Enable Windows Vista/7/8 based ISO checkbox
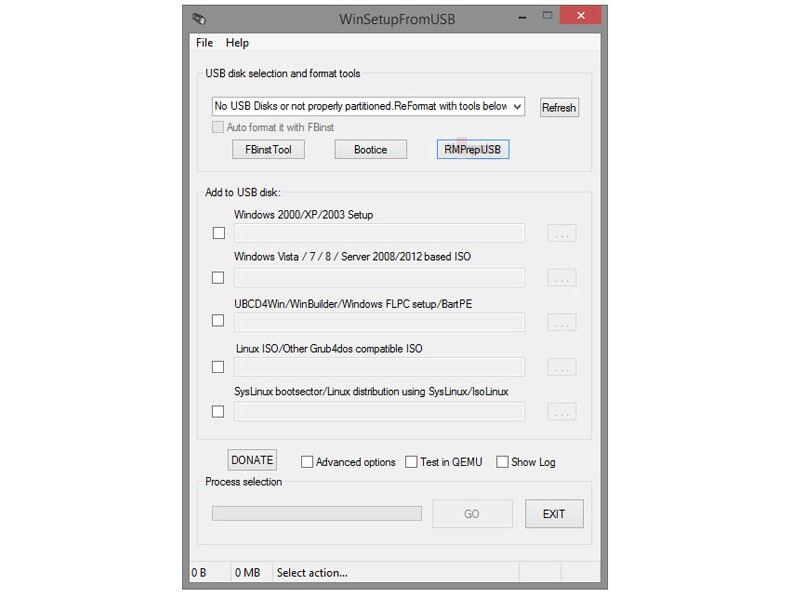794x598 pixels. 218,277
